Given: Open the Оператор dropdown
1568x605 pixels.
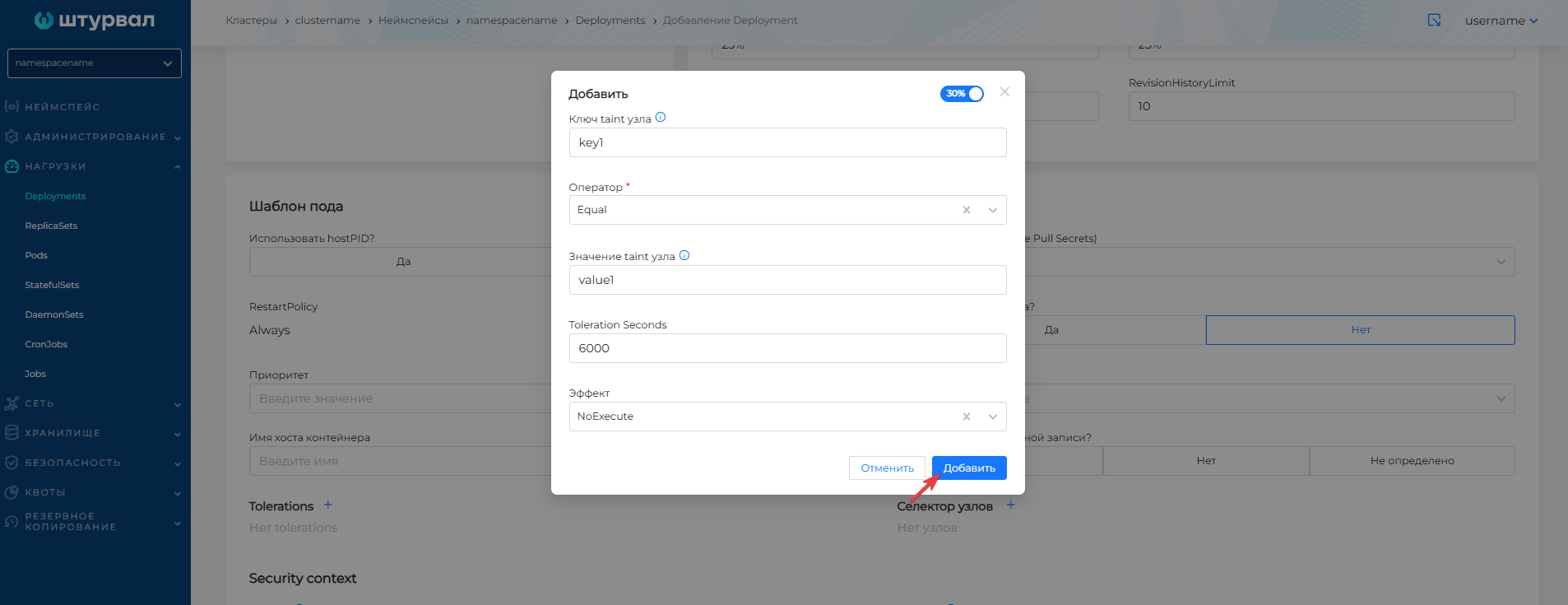Looking at the screenshot, I should [992, 210].
